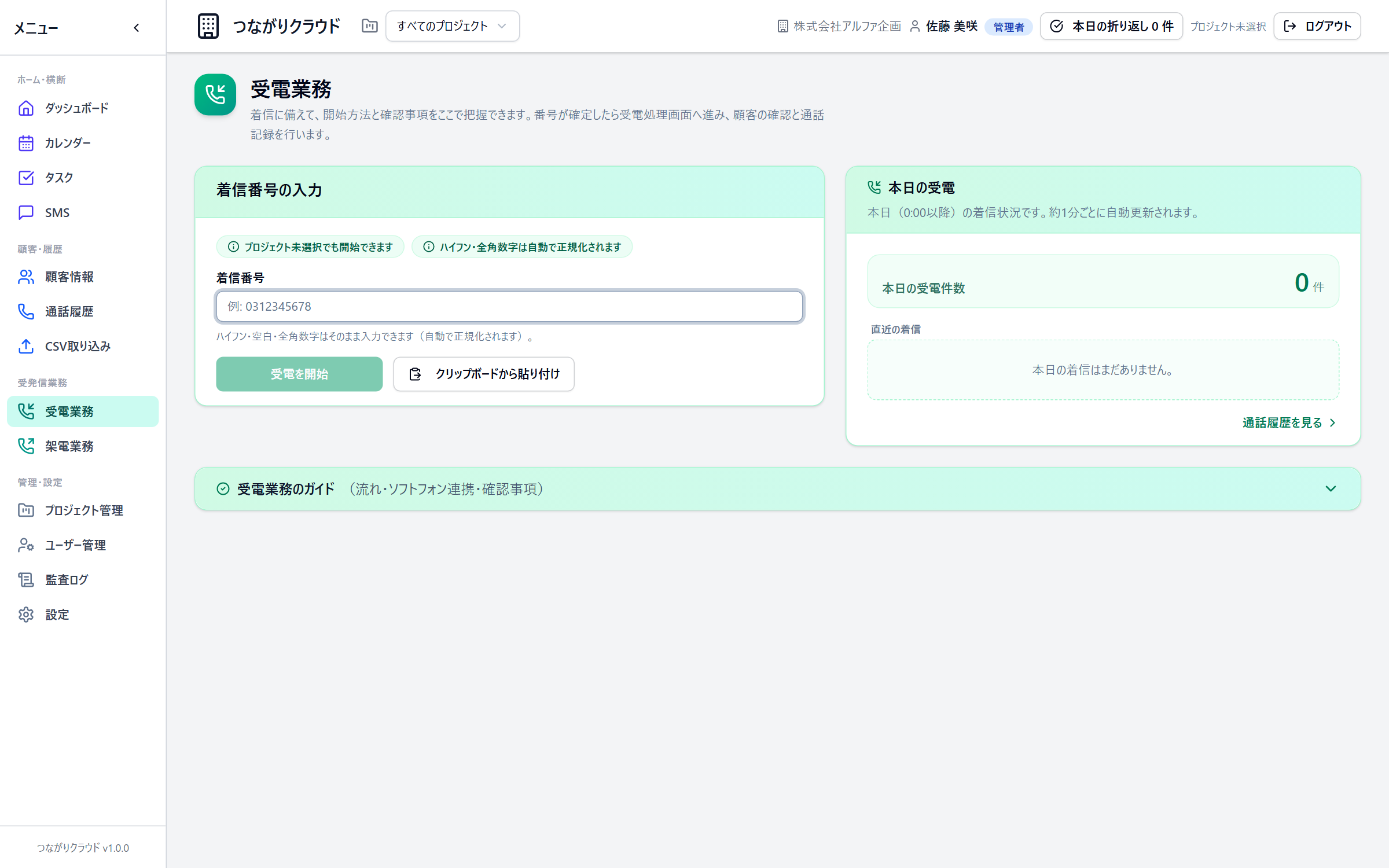Click the user icon beside 佐藤 美咲
This screenshot has width=1389, height=868.
coord(915,26)
